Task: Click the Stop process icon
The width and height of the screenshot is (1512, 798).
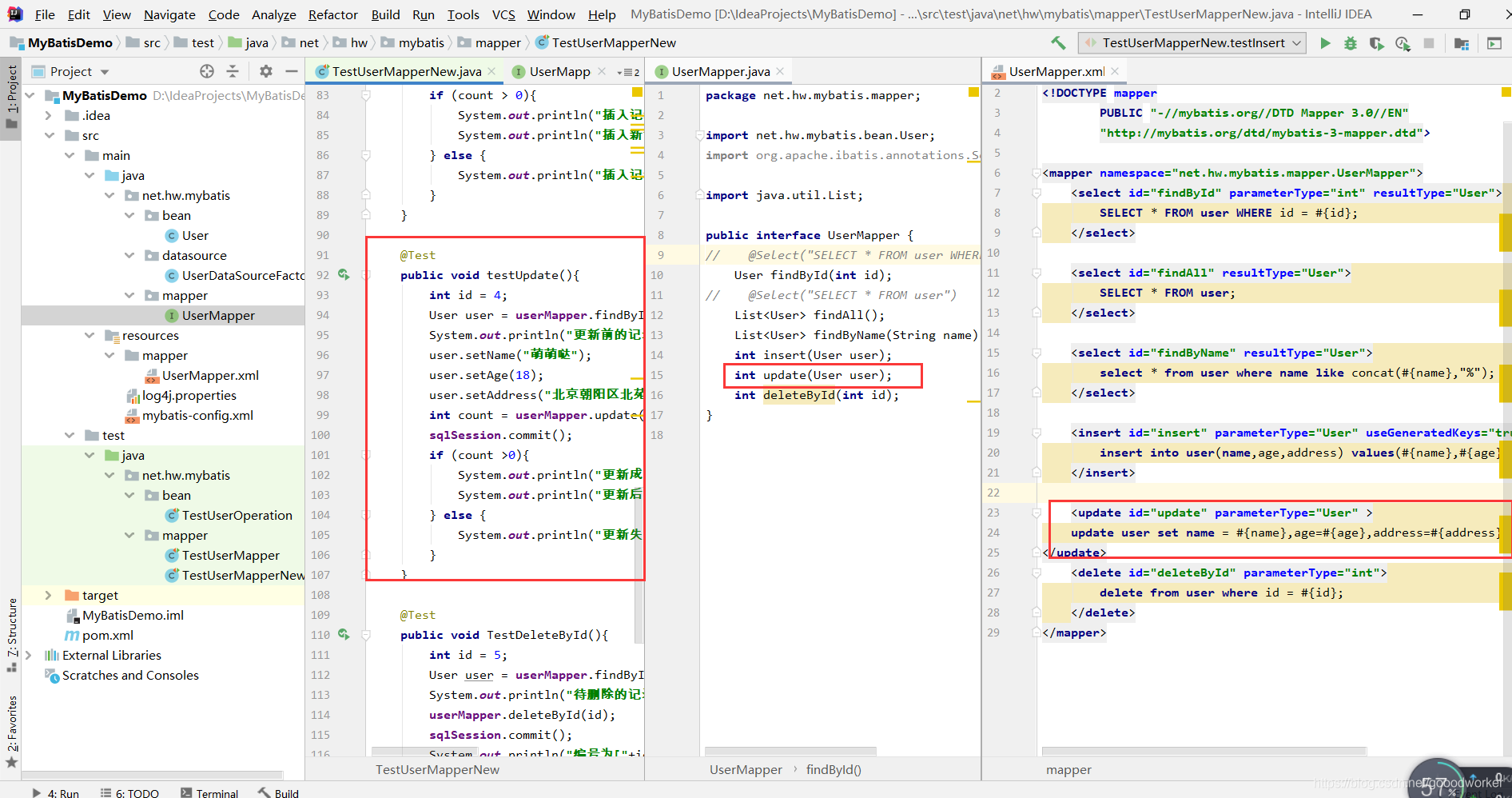Action: [1429, 43]
